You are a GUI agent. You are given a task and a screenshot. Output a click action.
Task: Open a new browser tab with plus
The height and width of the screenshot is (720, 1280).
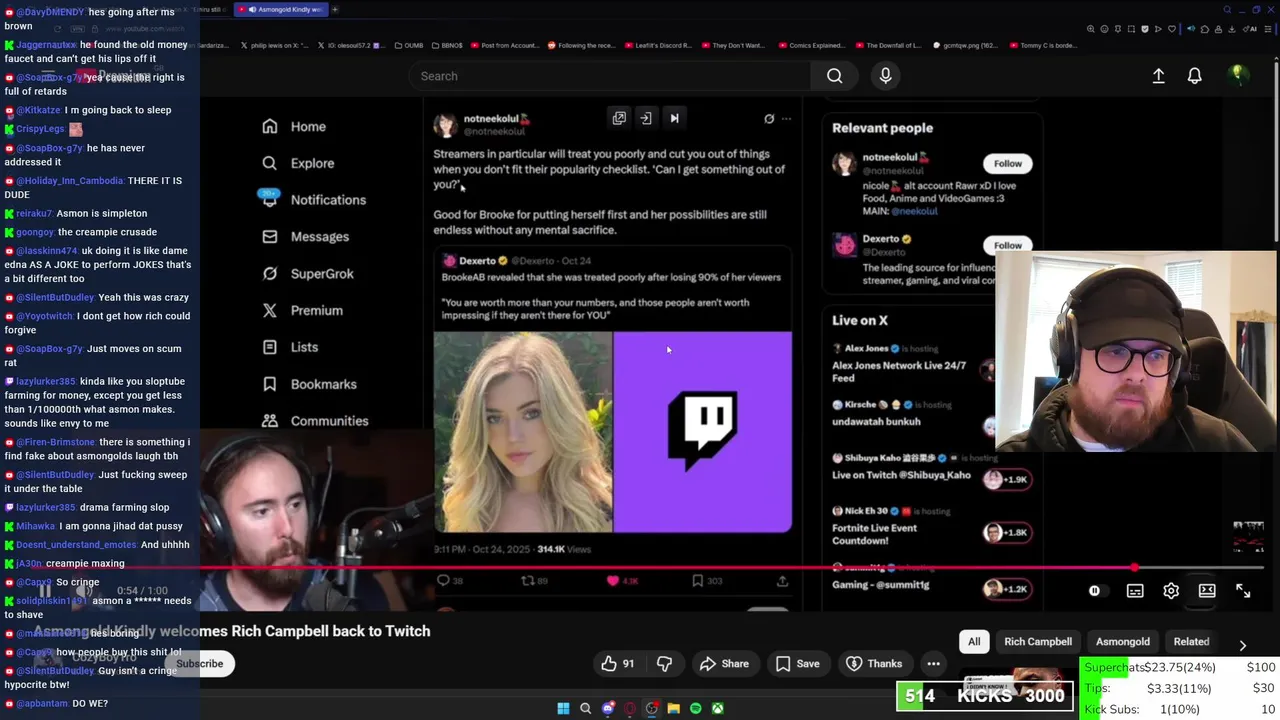(335, 9)
